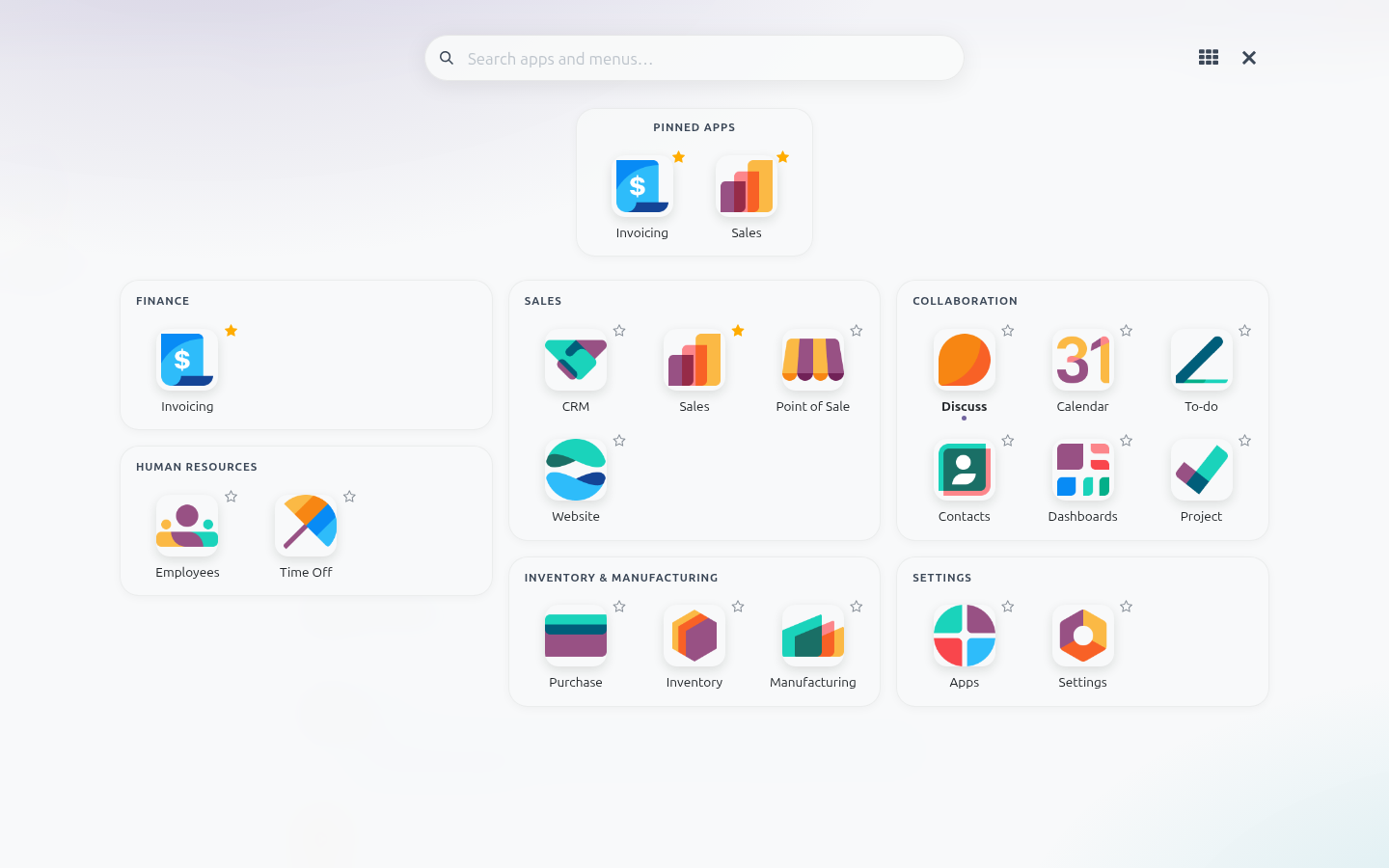Screen dimensions: 1389x868
Task: Pin CRM with its star
Action: 619,331
